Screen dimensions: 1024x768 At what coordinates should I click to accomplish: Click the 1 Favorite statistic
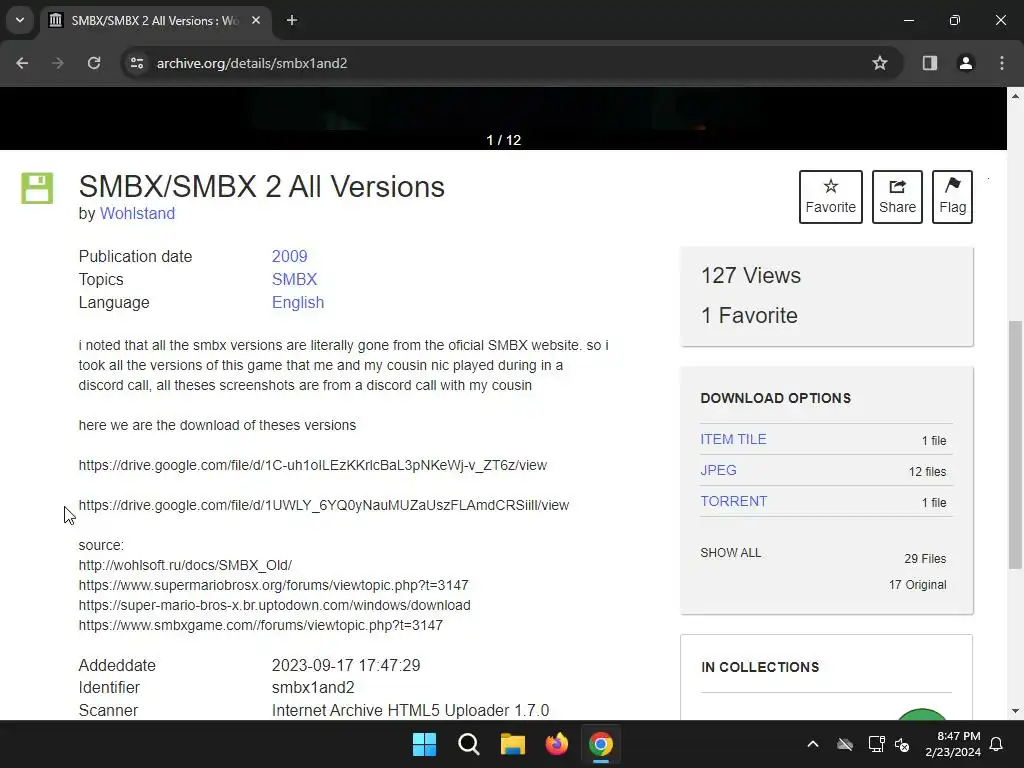tap(749, 315)
